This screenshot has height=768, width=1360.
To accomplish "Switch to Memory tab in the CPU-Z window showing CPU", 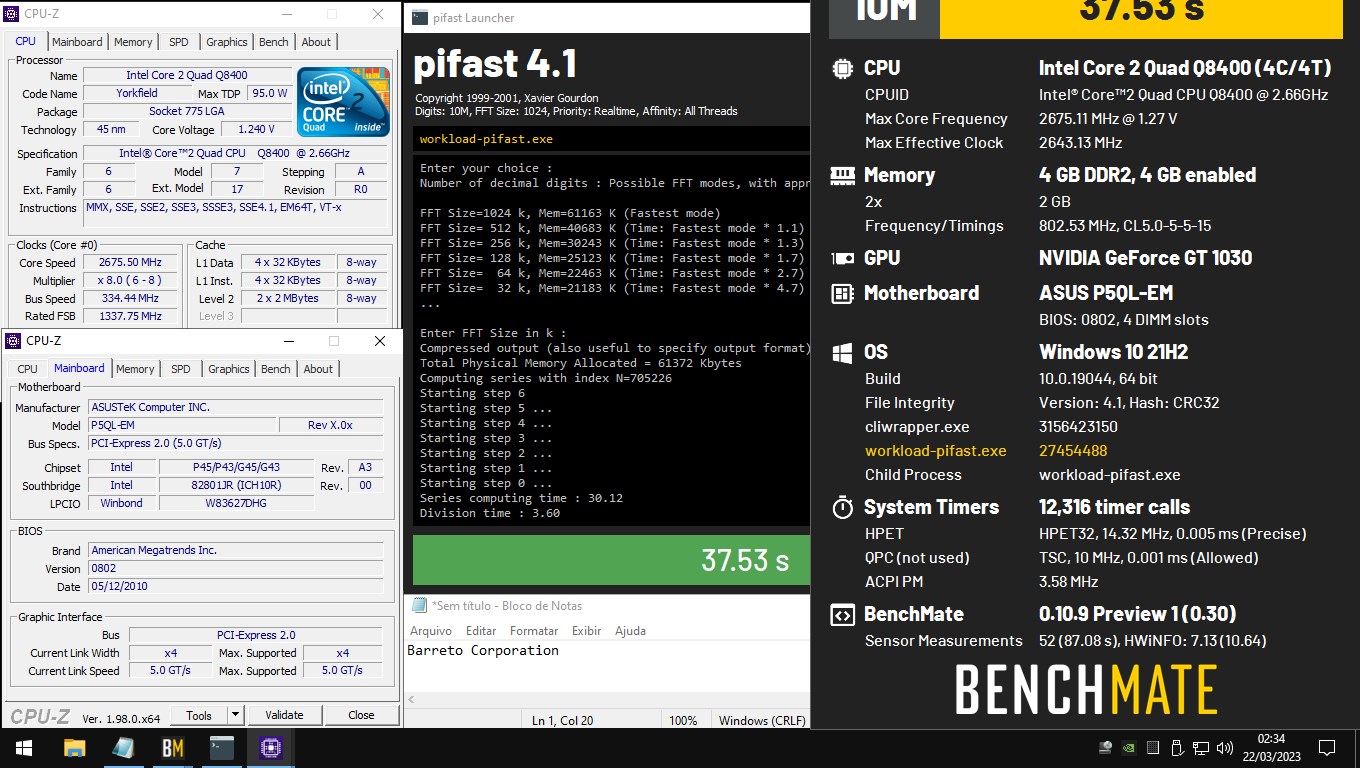I will (133, 42).
